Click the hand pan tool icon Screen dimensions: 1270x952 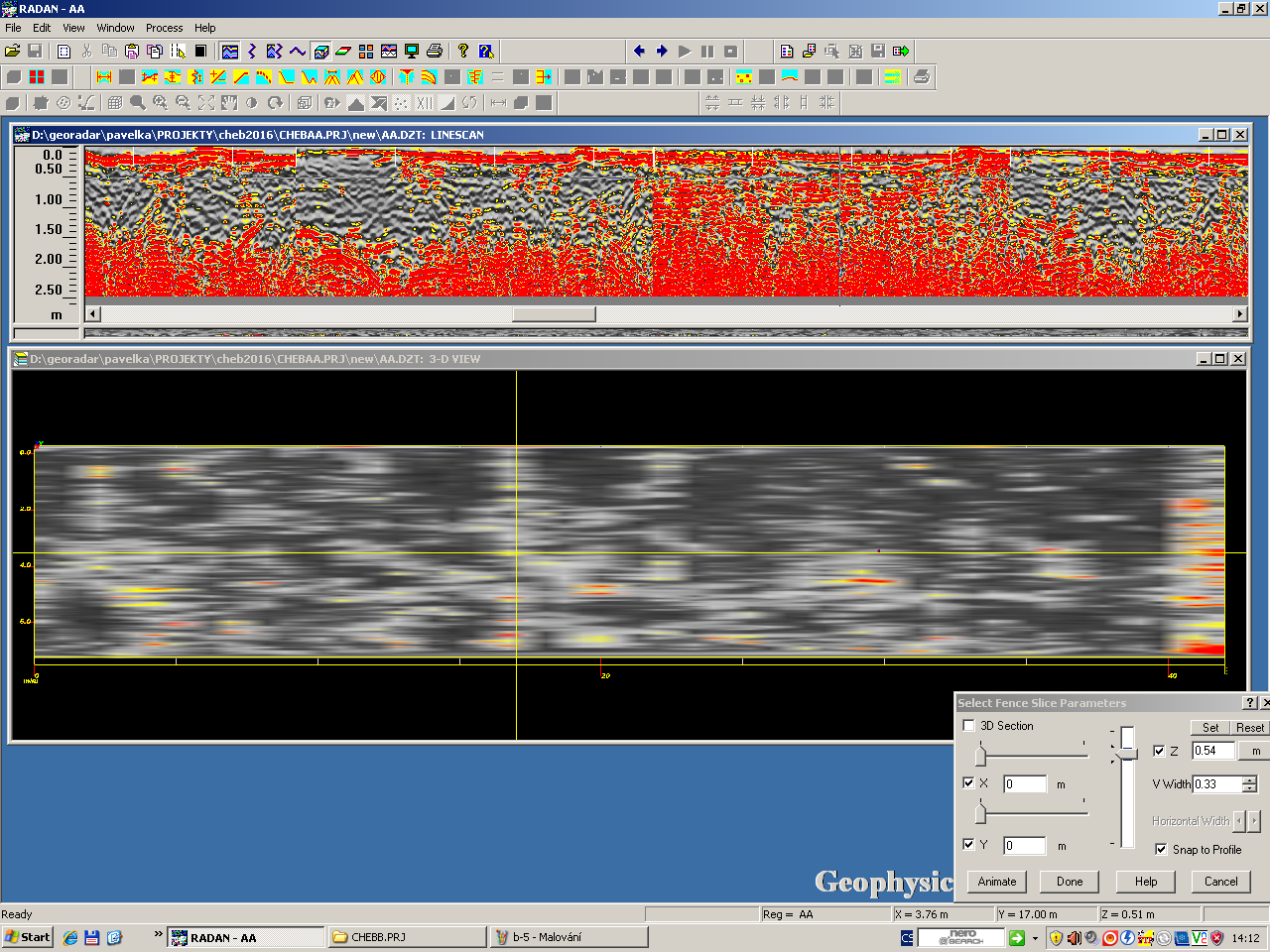click(229, 102)
